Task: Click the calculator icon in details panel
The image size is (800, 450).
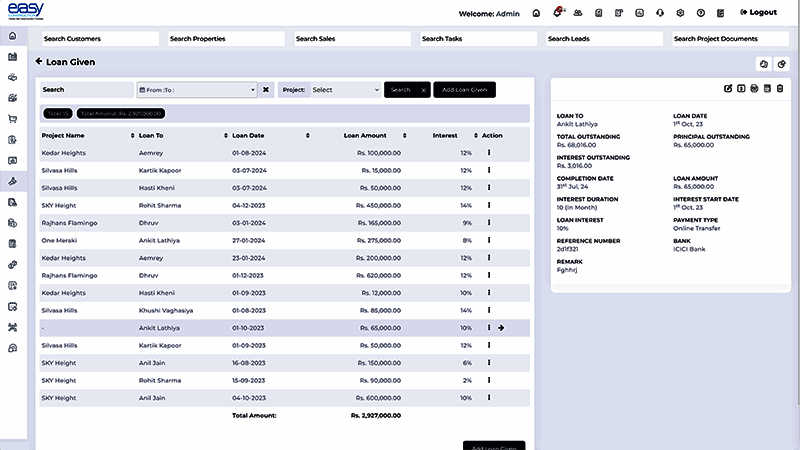Action: click(x=767, y=88)
